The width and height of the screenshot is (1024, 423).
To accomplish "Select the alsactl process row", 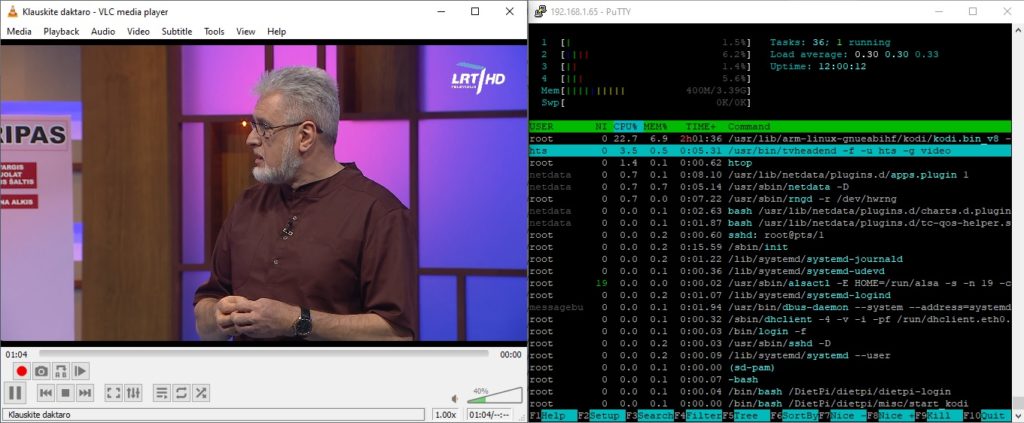I will coord(771,283).
